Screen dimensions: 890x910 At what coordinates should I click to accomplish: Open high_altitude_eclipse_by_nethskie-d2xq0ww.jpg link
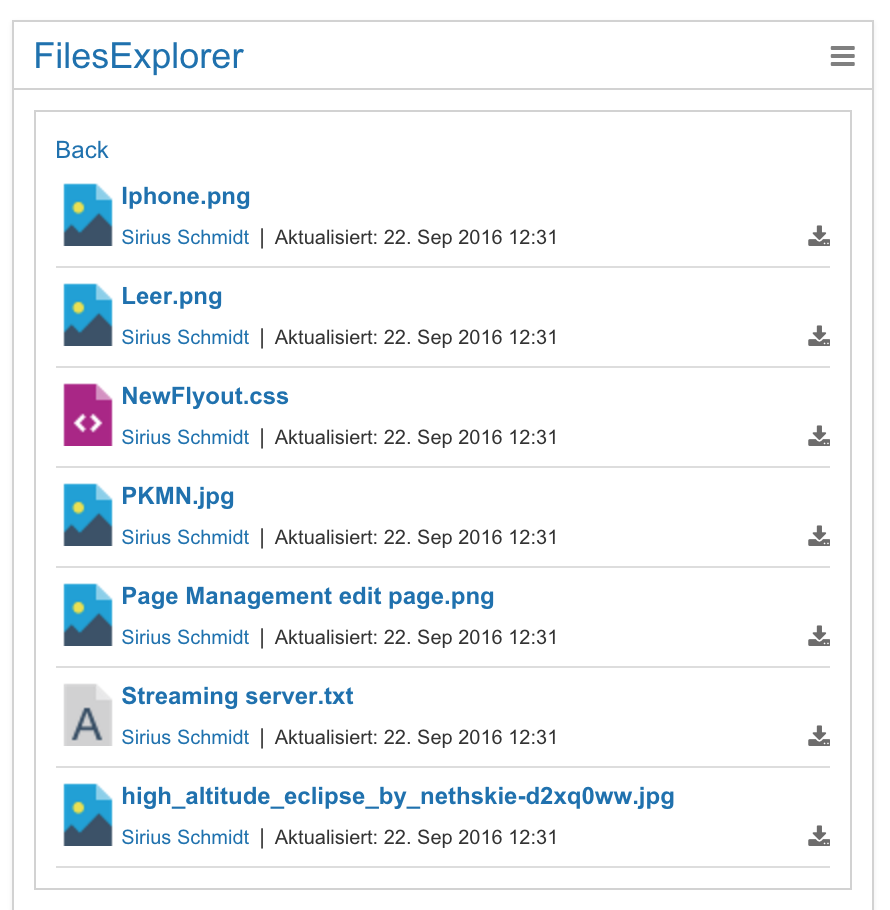[x=398, y=796]
